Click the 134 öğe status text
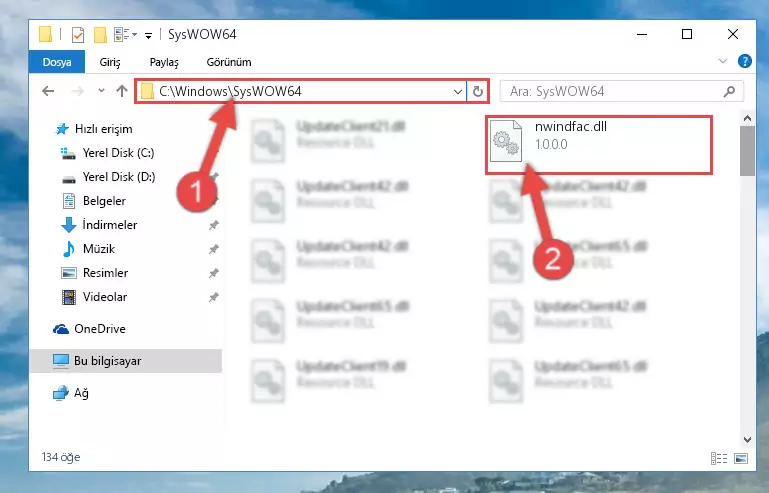 click(61, 457)
